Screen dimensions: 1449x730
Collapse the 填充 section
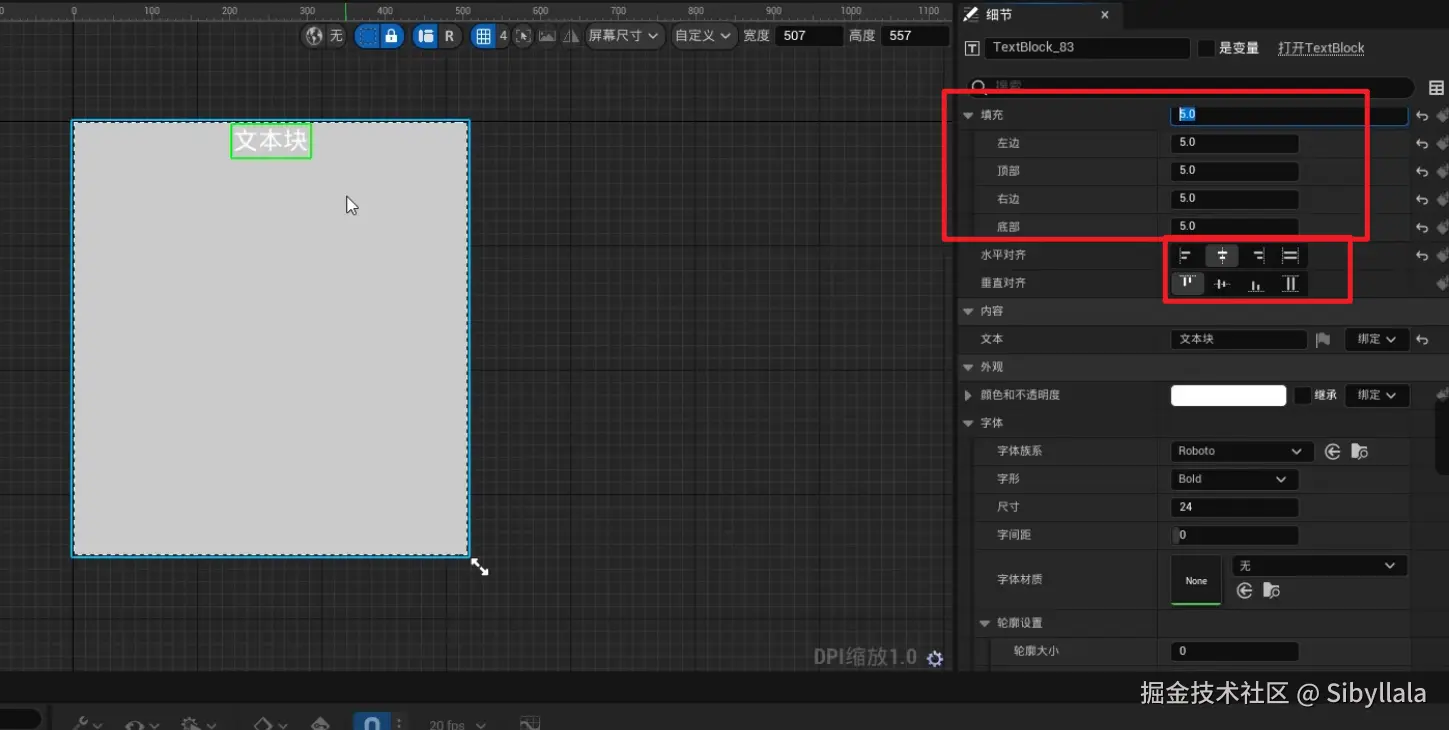click(x=968, y=115)
